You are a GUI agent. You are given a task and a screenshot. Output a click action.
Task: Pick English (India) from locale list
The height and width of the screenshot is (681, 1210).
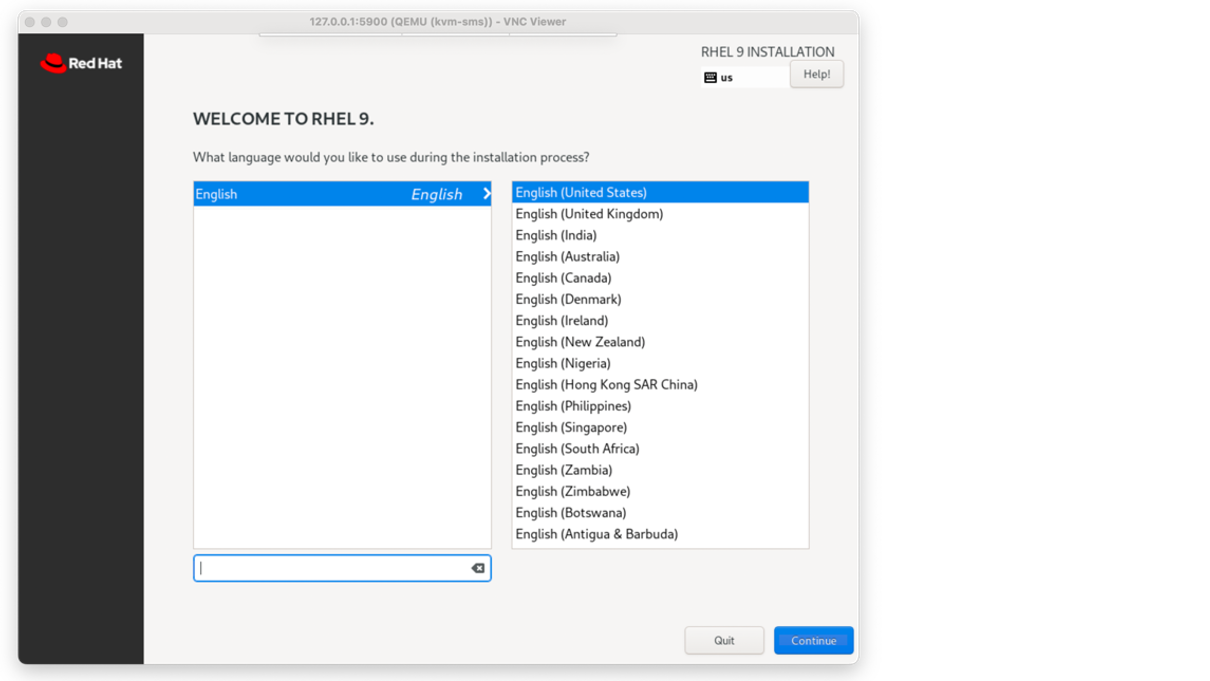(x=556, y=235)
